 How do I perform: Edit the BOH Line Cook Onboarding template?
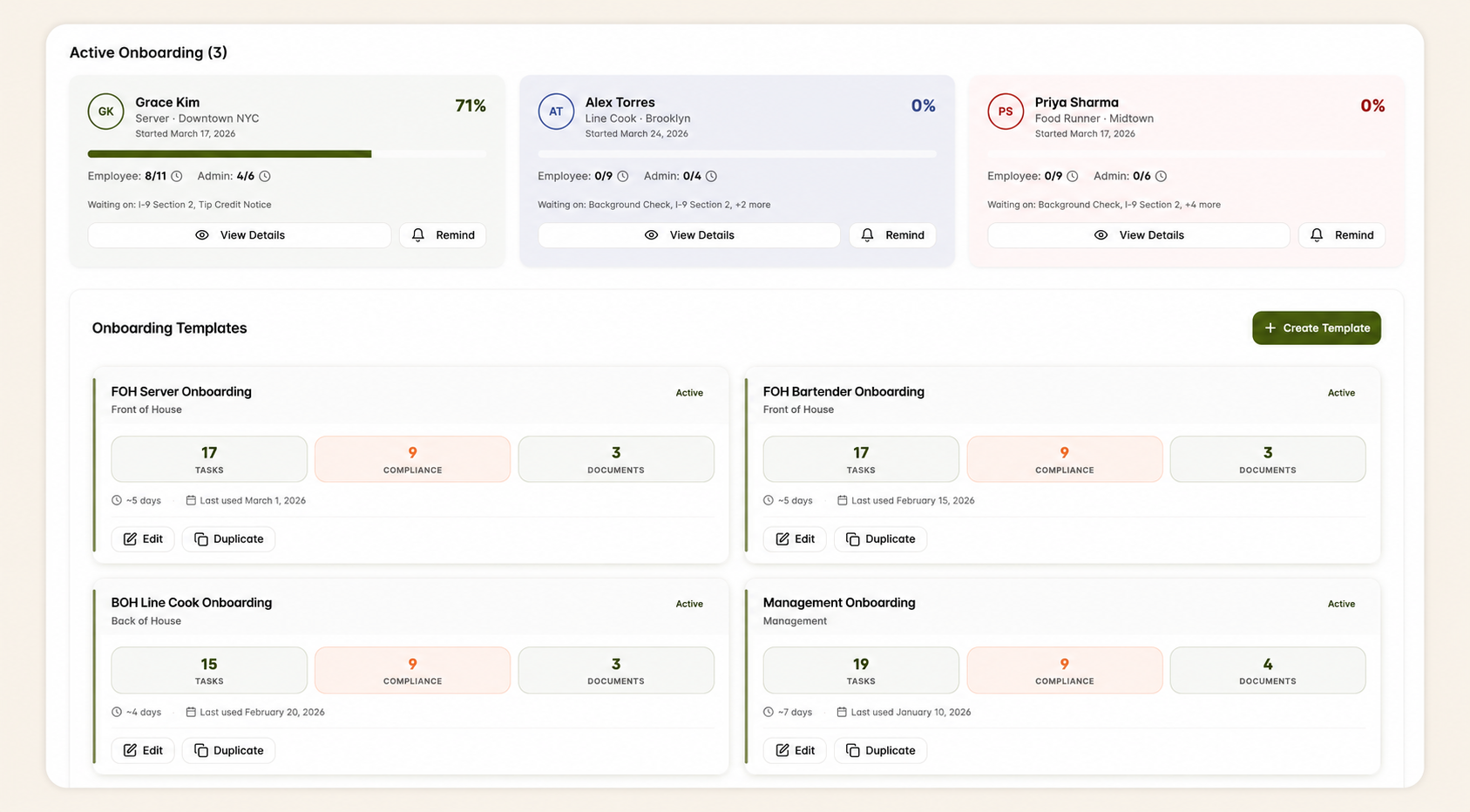[143, 750]
